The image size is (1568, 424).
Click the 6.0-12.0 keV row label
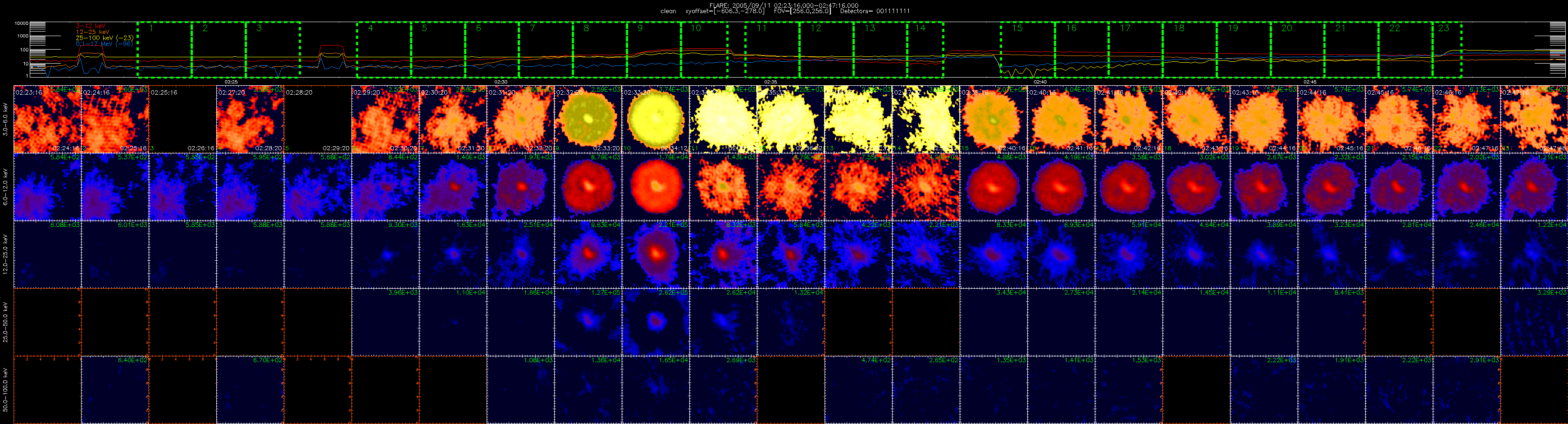[x=6, y=186]
